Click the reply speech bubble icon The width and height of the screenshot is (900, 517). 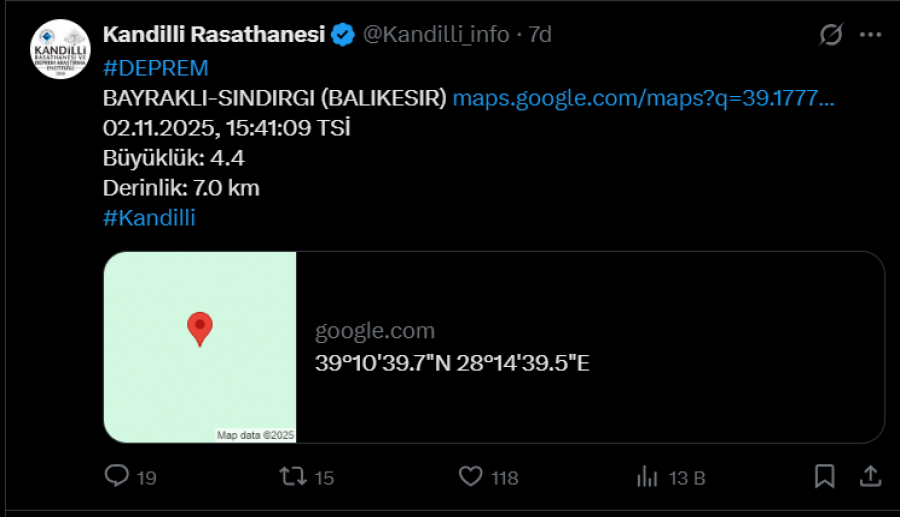click(x=118, y=476)
